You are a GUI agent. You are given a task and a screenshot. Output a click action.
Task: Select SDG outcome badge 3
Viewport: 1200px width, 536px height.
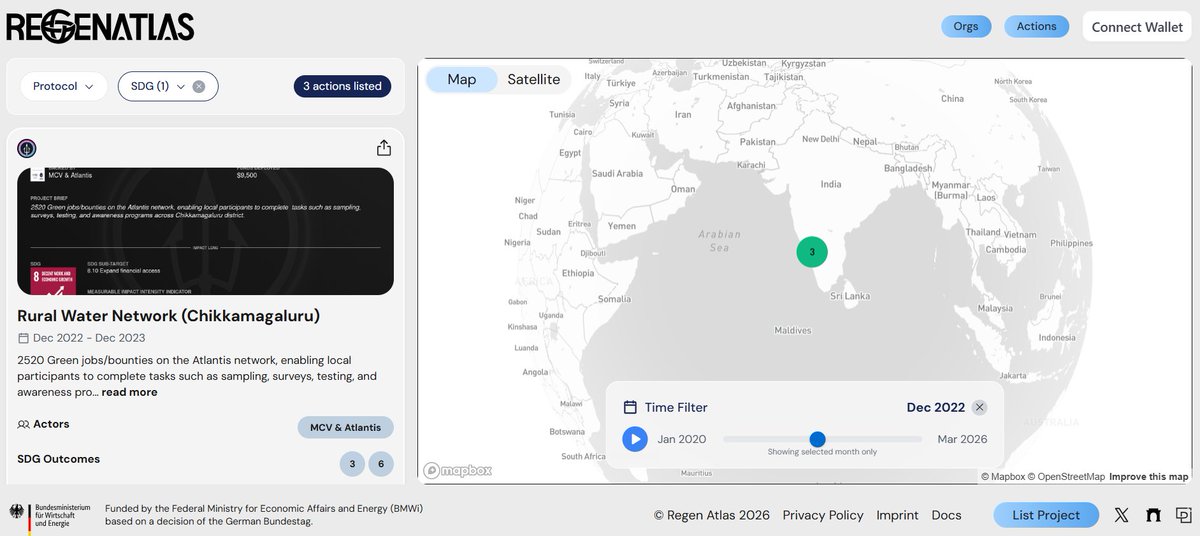pyautogui.click(x=352, y=464)
